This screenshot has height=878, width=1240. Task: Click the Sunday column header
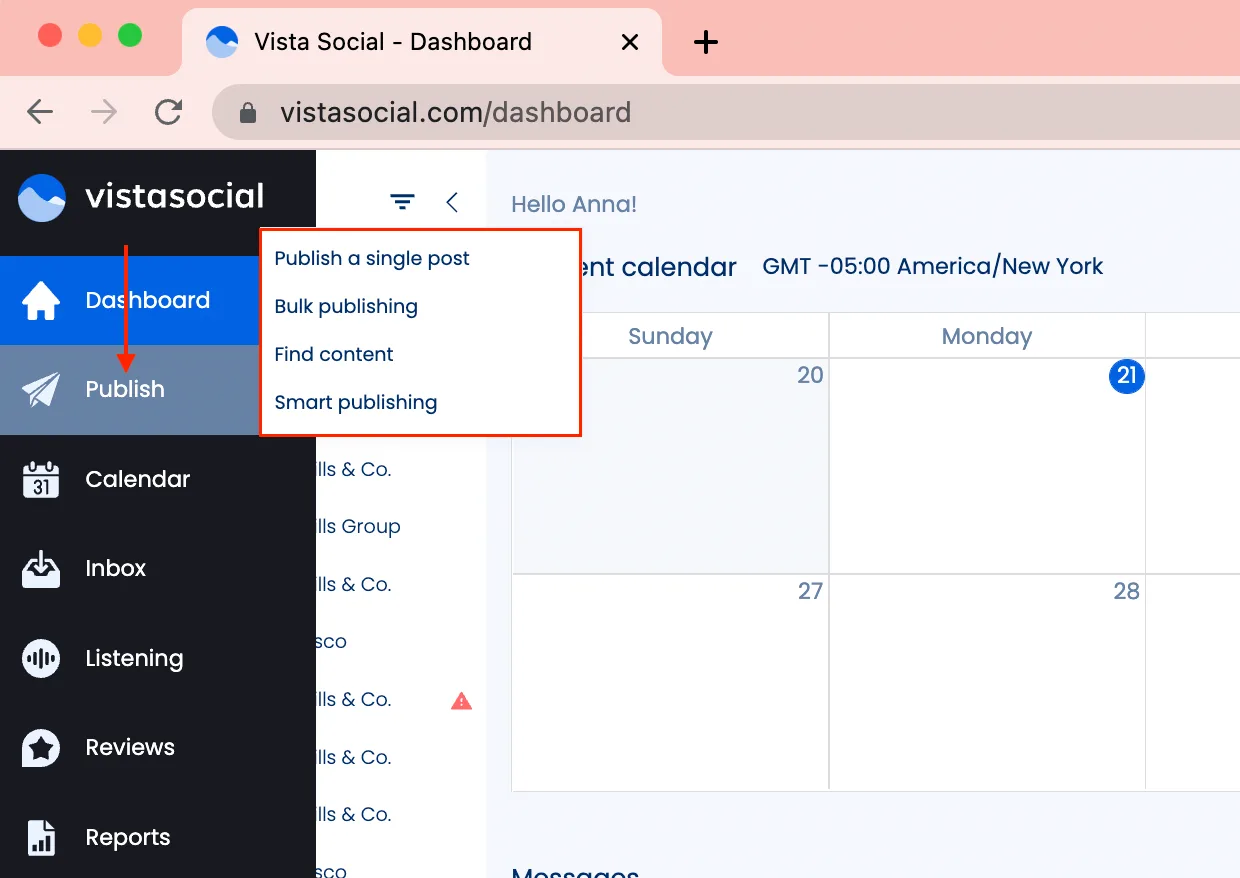click(x=670, y=336)
